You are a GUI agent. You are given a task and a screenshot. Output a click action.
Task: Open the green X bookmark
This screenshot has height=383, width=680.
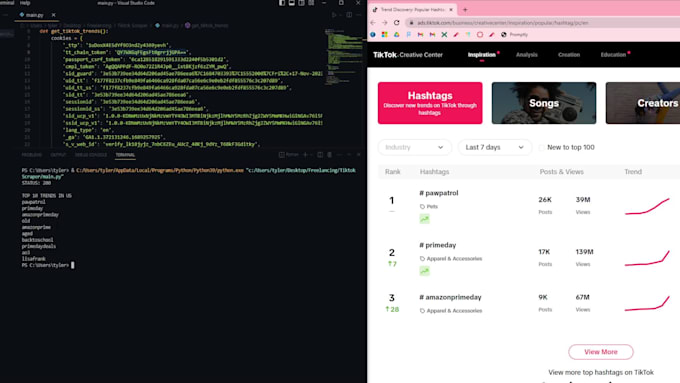click(444, 35)
